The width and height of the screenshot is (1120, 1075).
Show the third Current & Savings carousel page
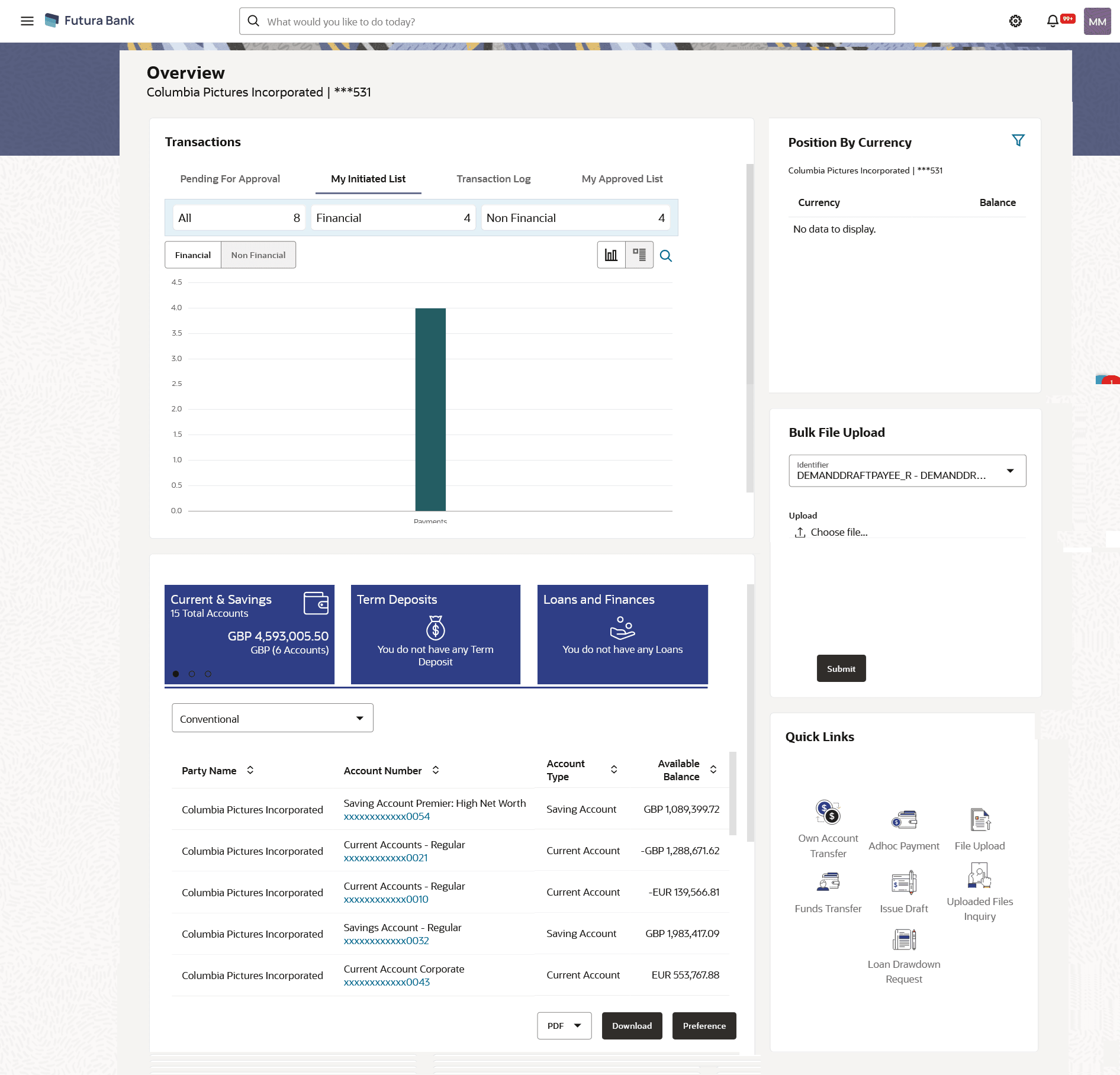208,674
